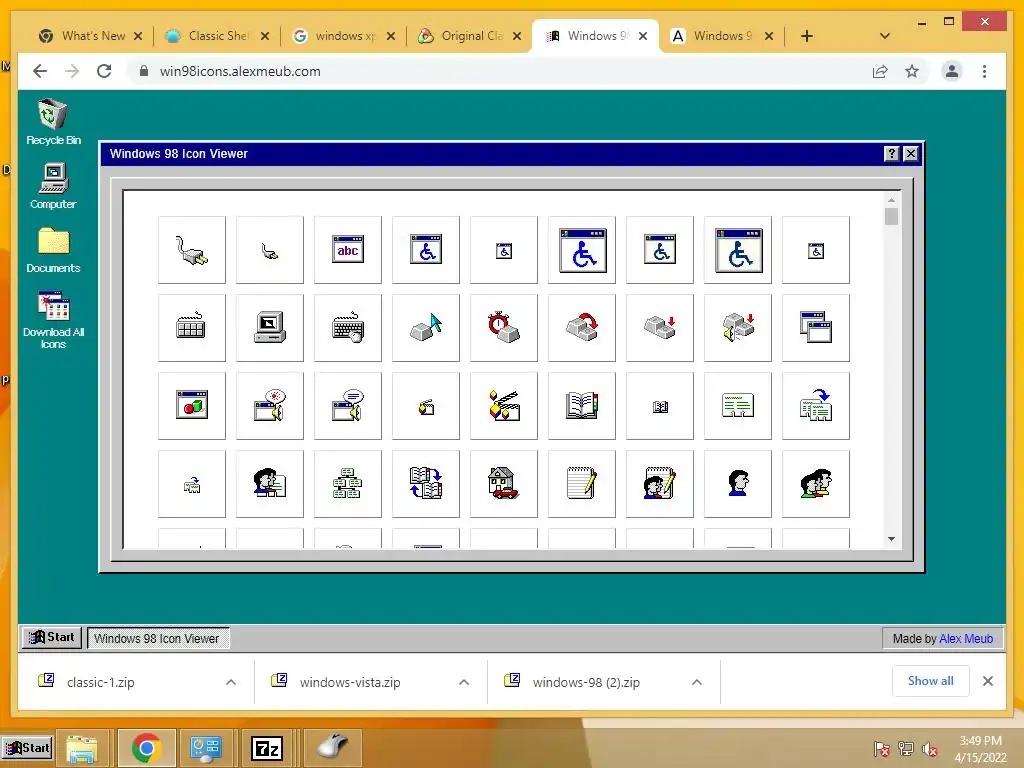Open the 7-Zip icon in Windows taskbar
Screen dimensions: 1024x768
[267, 748]
